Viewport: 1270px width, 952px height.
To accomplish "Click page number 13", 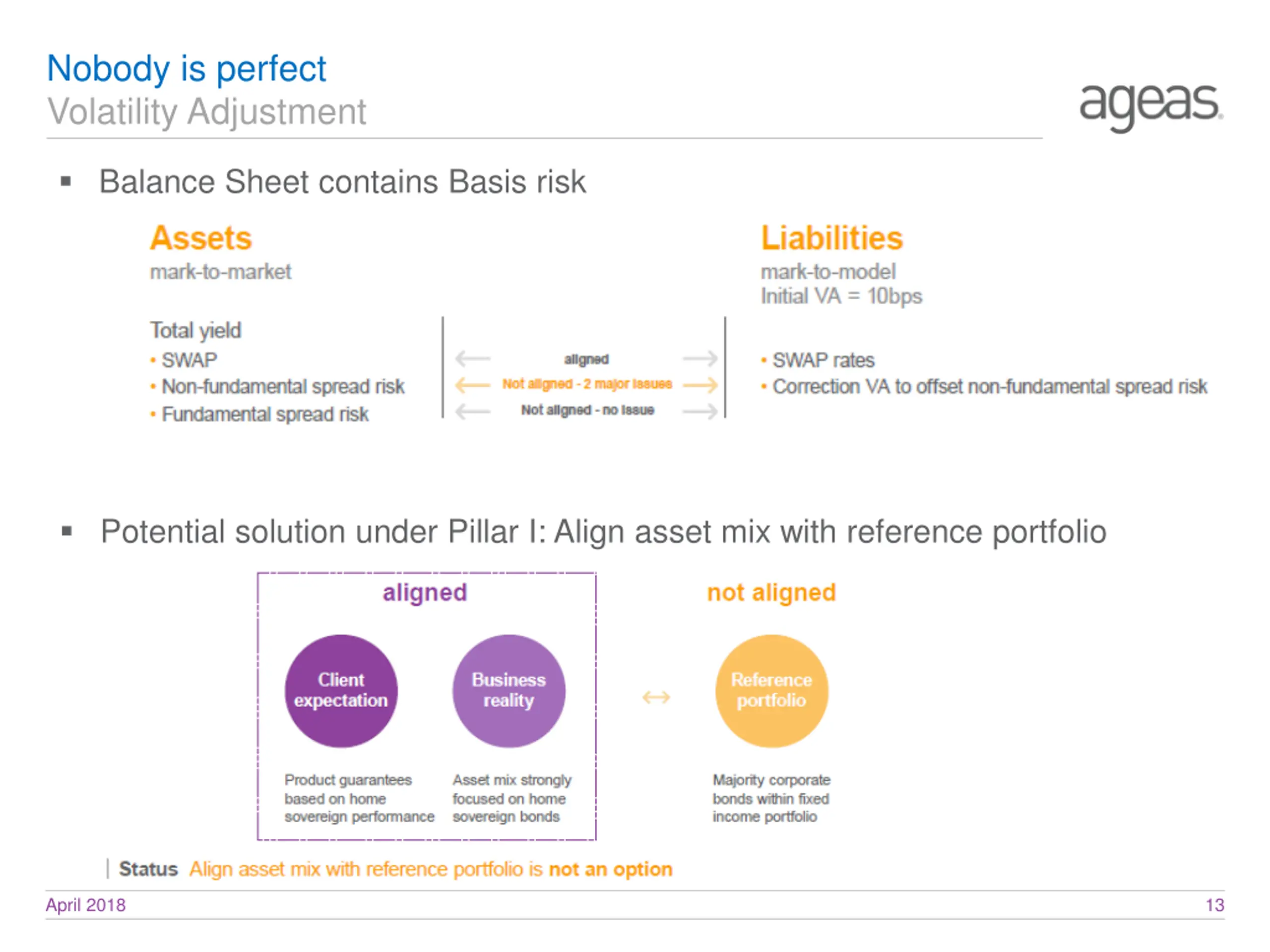I will (1215, 905).
